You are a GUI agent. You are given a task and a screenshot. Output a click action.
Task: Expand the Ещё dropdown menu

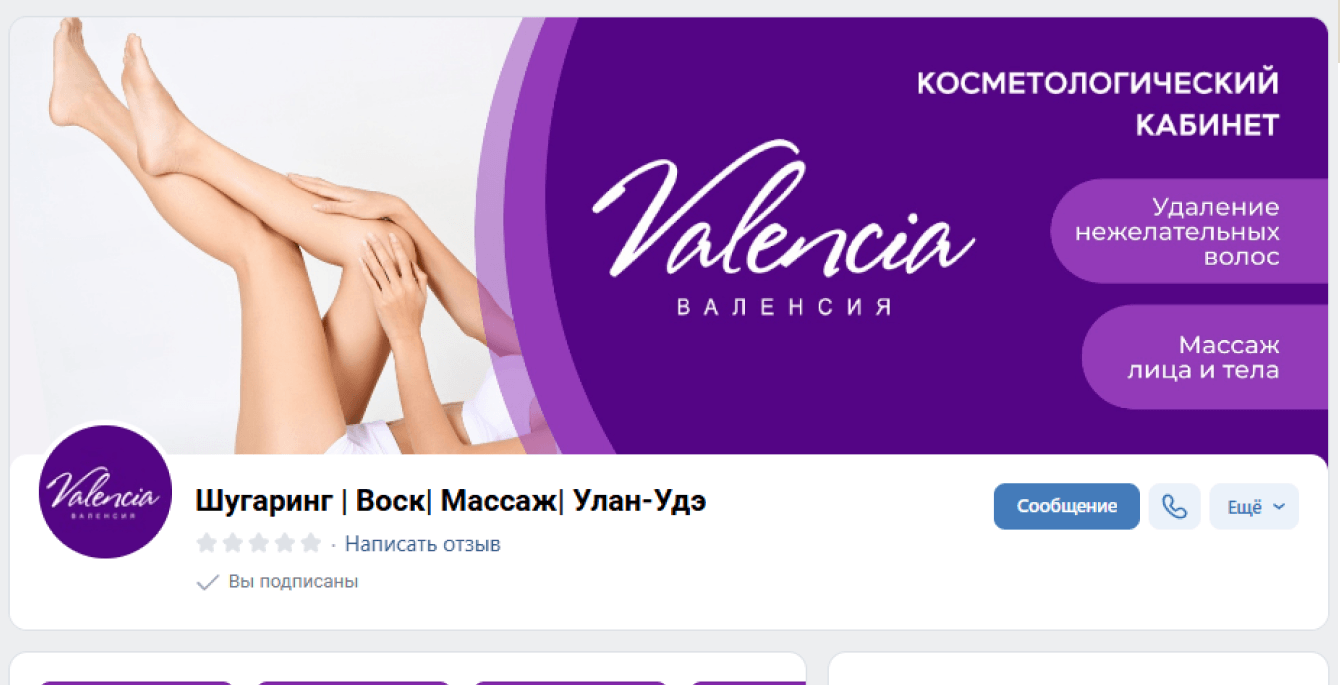[1254, 507]
